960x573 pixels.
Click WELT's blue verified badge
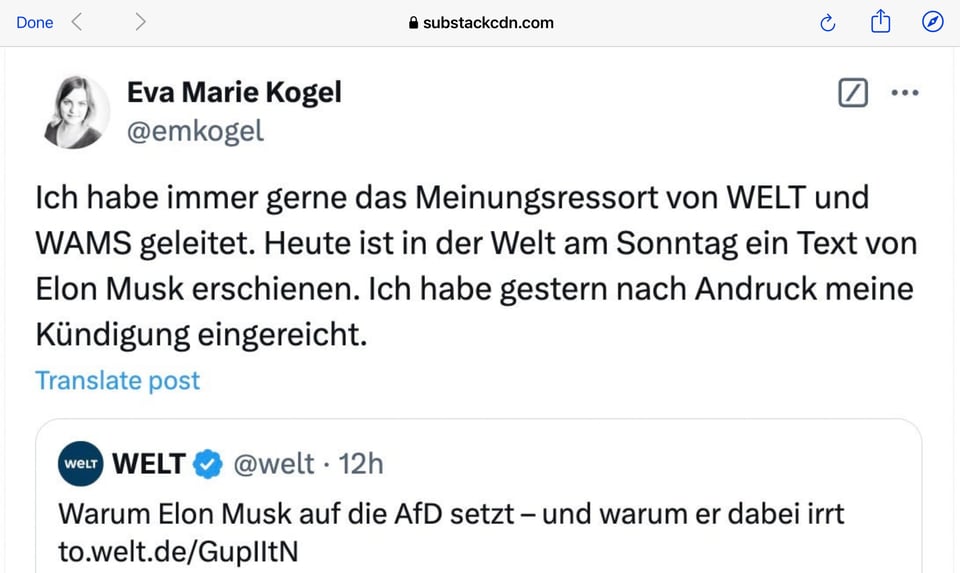(x=207, y=464)
